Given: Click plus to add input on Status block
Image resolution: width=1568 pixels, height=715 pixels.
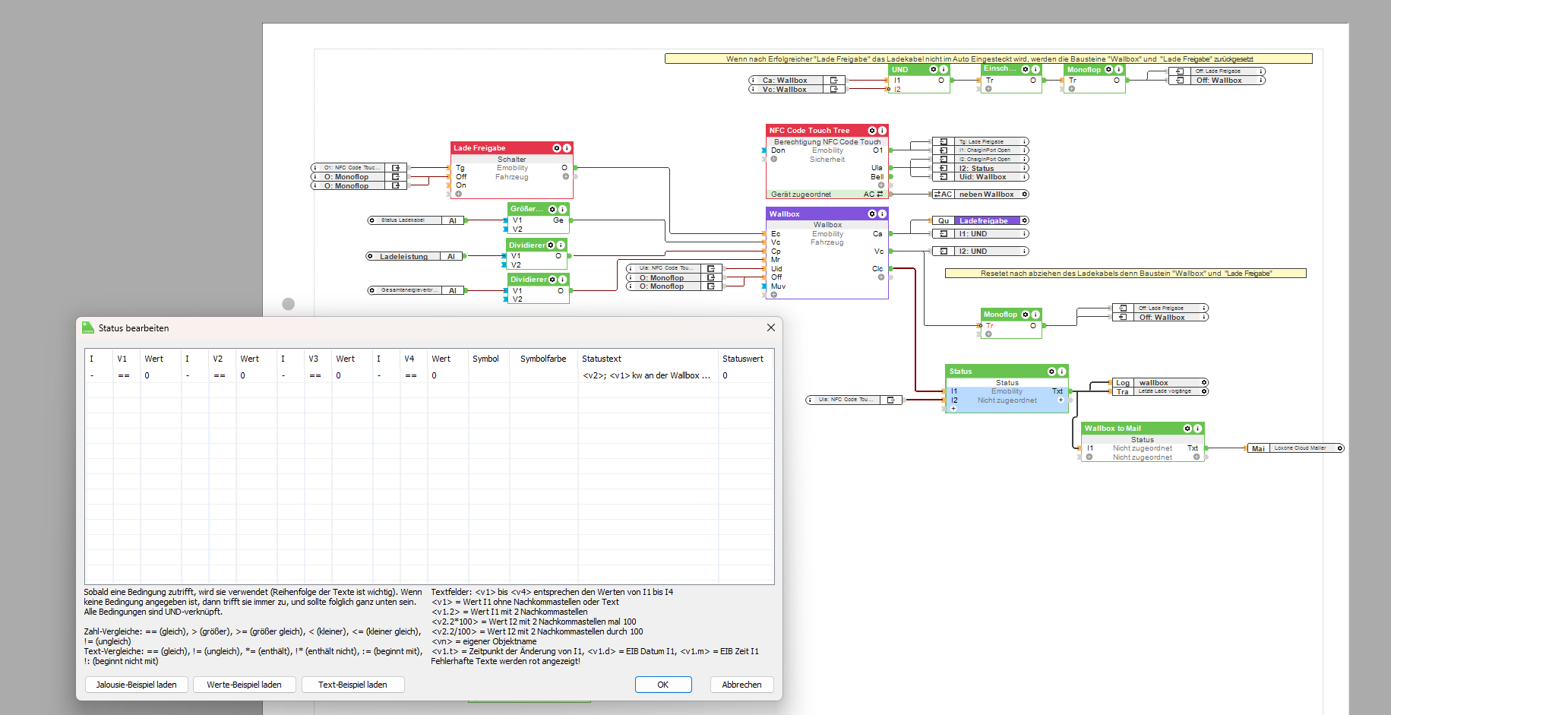Looking at the screenshot, I should [x=953, y=409].
